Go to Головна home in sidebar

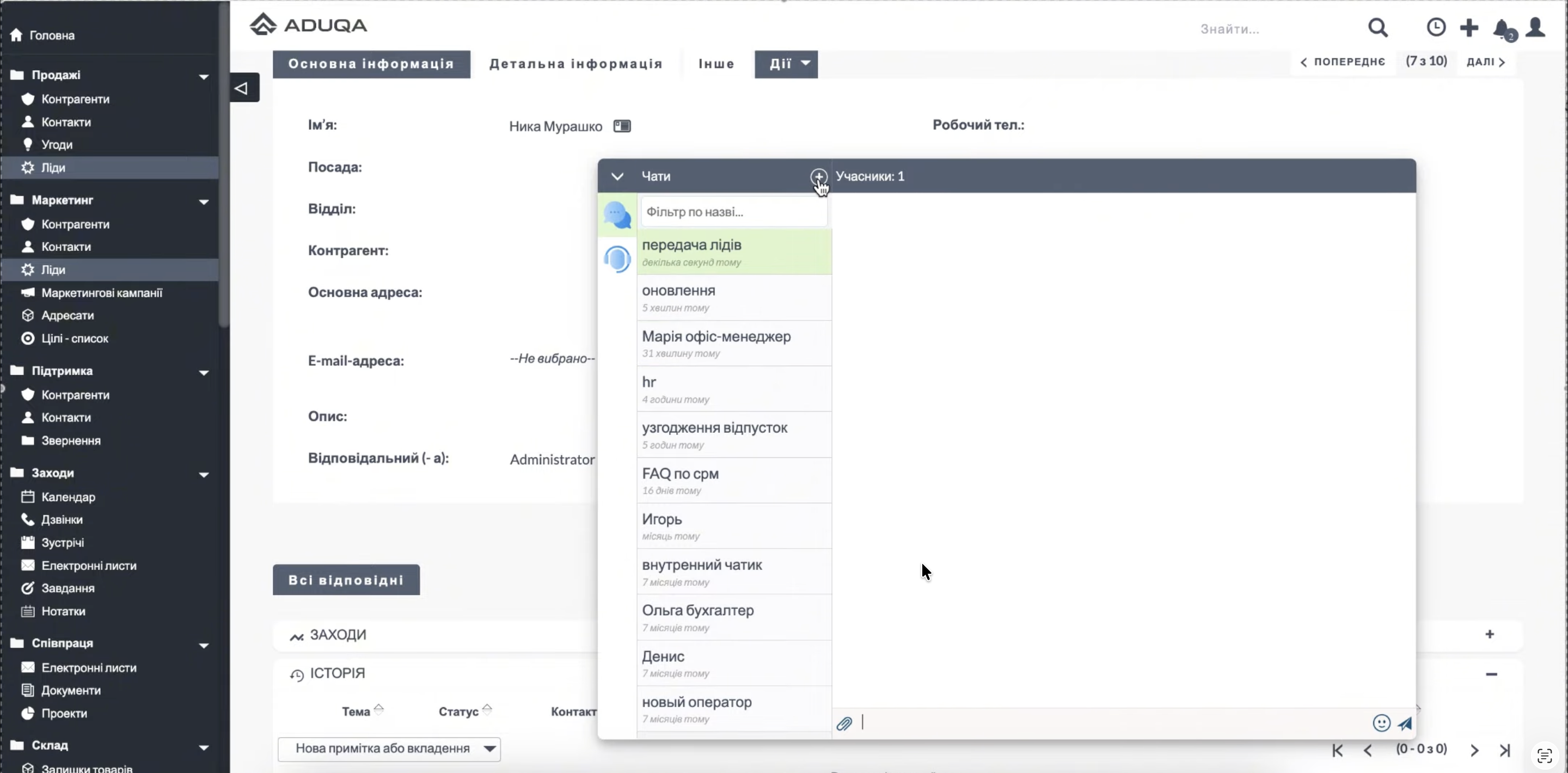tap(42, 35)
